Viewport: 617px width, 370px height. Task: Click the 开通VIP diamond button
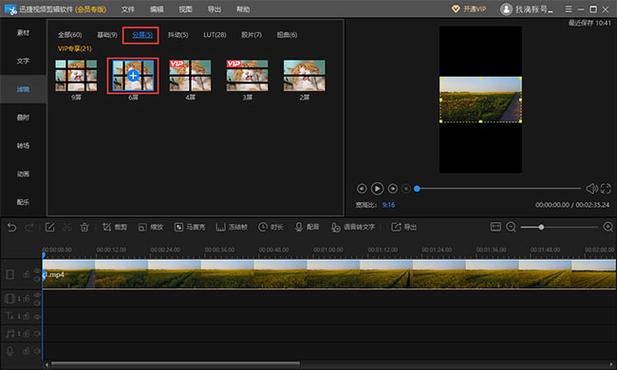pos(468,9)
